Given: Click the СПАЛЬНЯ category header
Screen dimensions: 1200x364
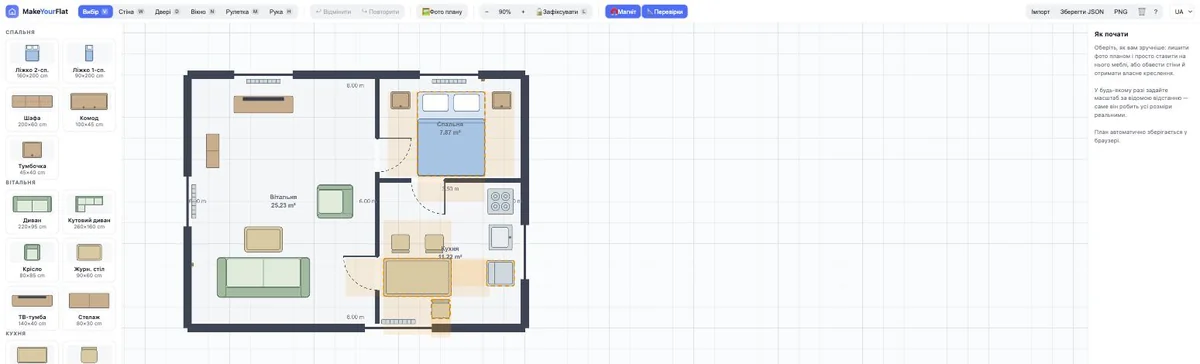Looking at the screenshot, I should tap(20, 32).
